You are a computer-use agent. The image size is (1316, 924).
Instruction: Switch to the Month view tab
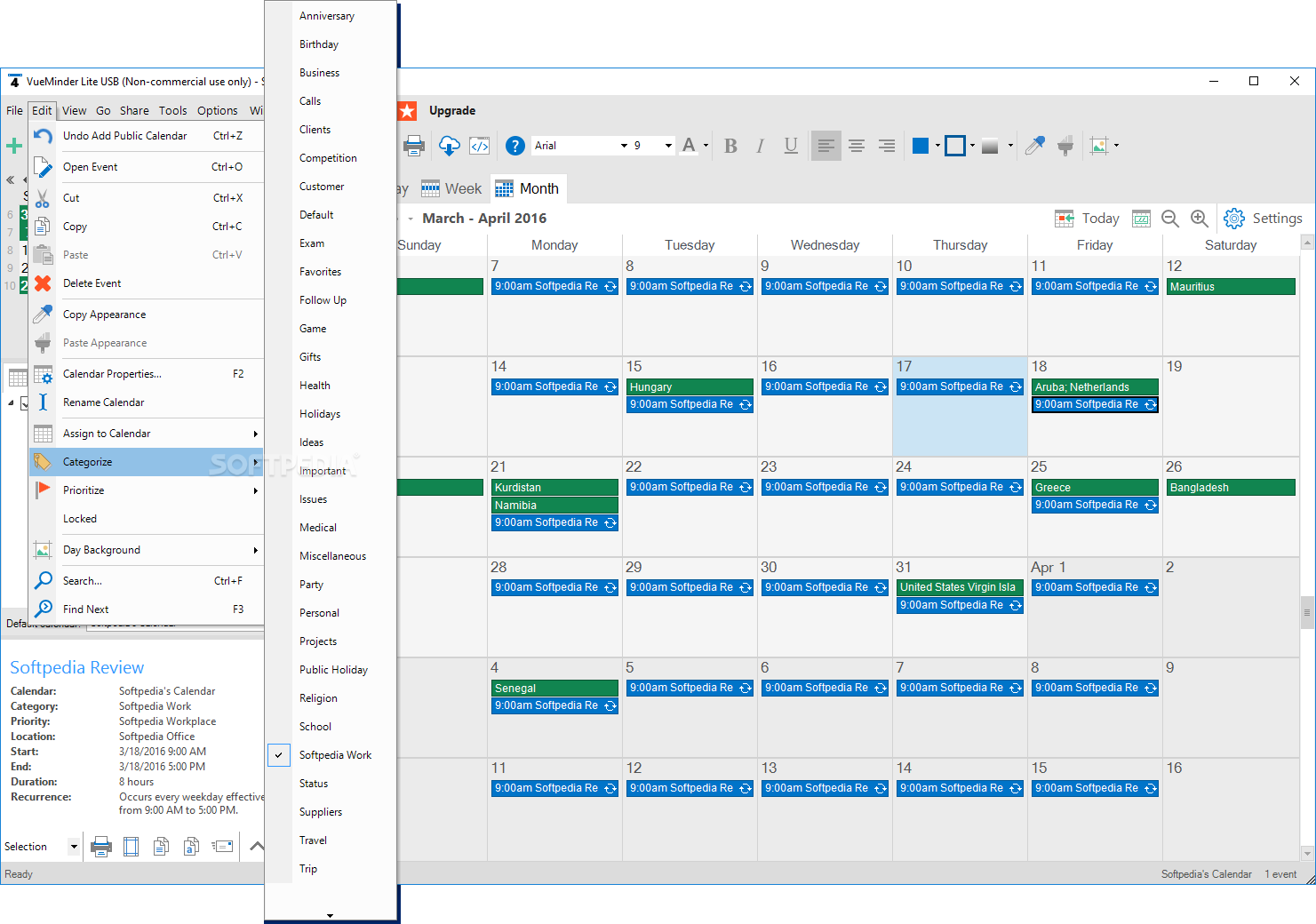528,188
